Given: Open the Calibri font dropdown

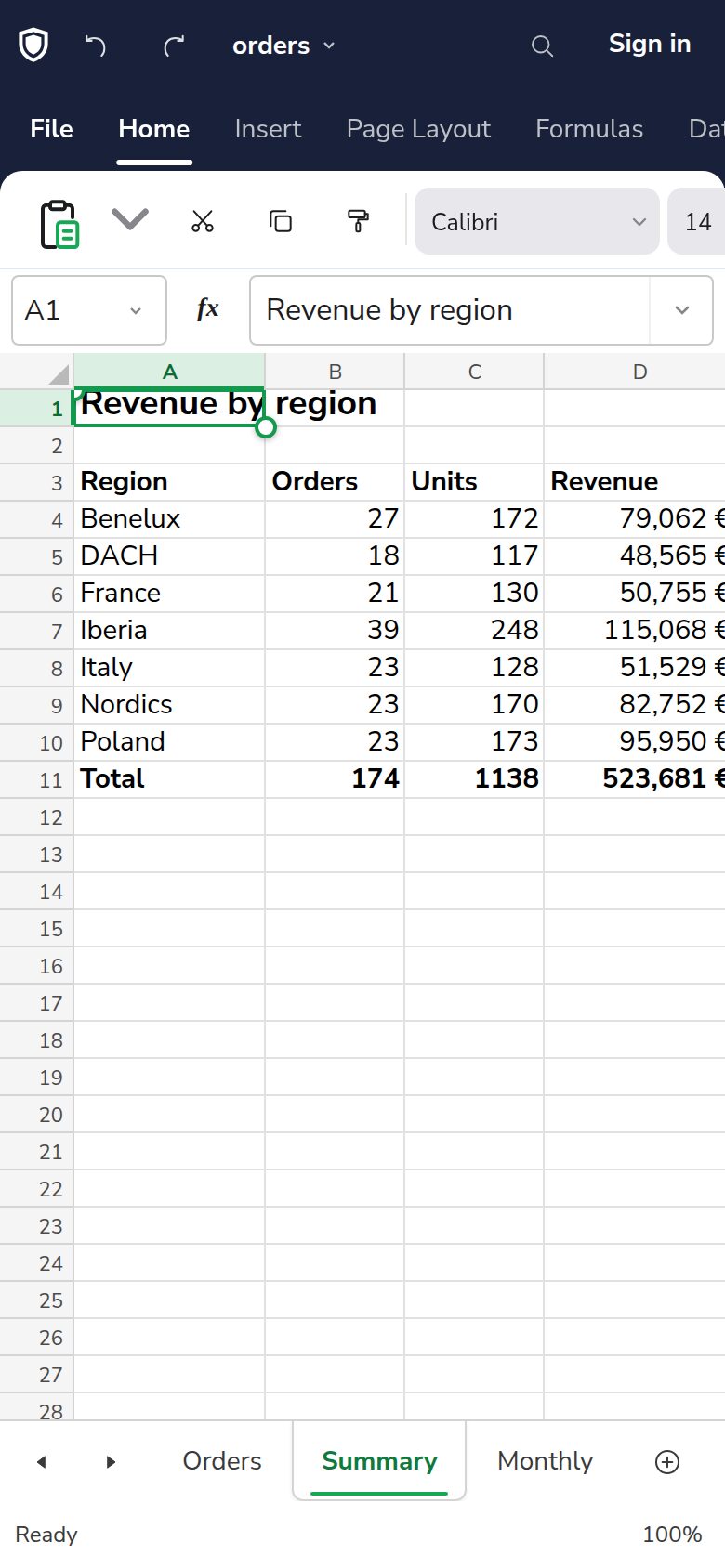Looking at the screenshot, I should (537, 221).
